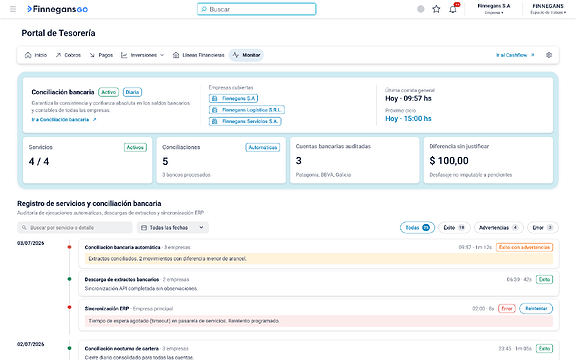576x360 pixels.
Task: Expand the Inversiones dropdown tab
Action: point(143,55)
